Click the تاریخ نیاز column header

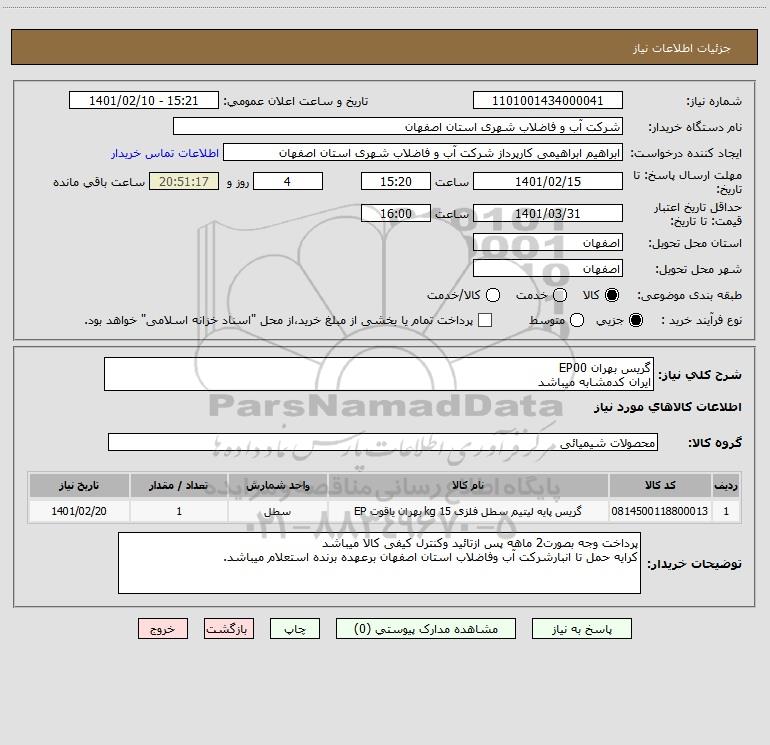click(79, 485)
